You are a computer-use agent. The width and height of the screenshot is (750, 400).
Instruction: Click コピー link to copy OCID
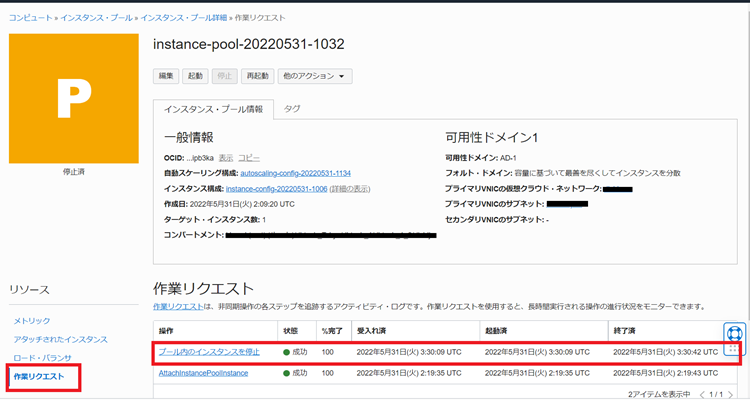[249, 158]
